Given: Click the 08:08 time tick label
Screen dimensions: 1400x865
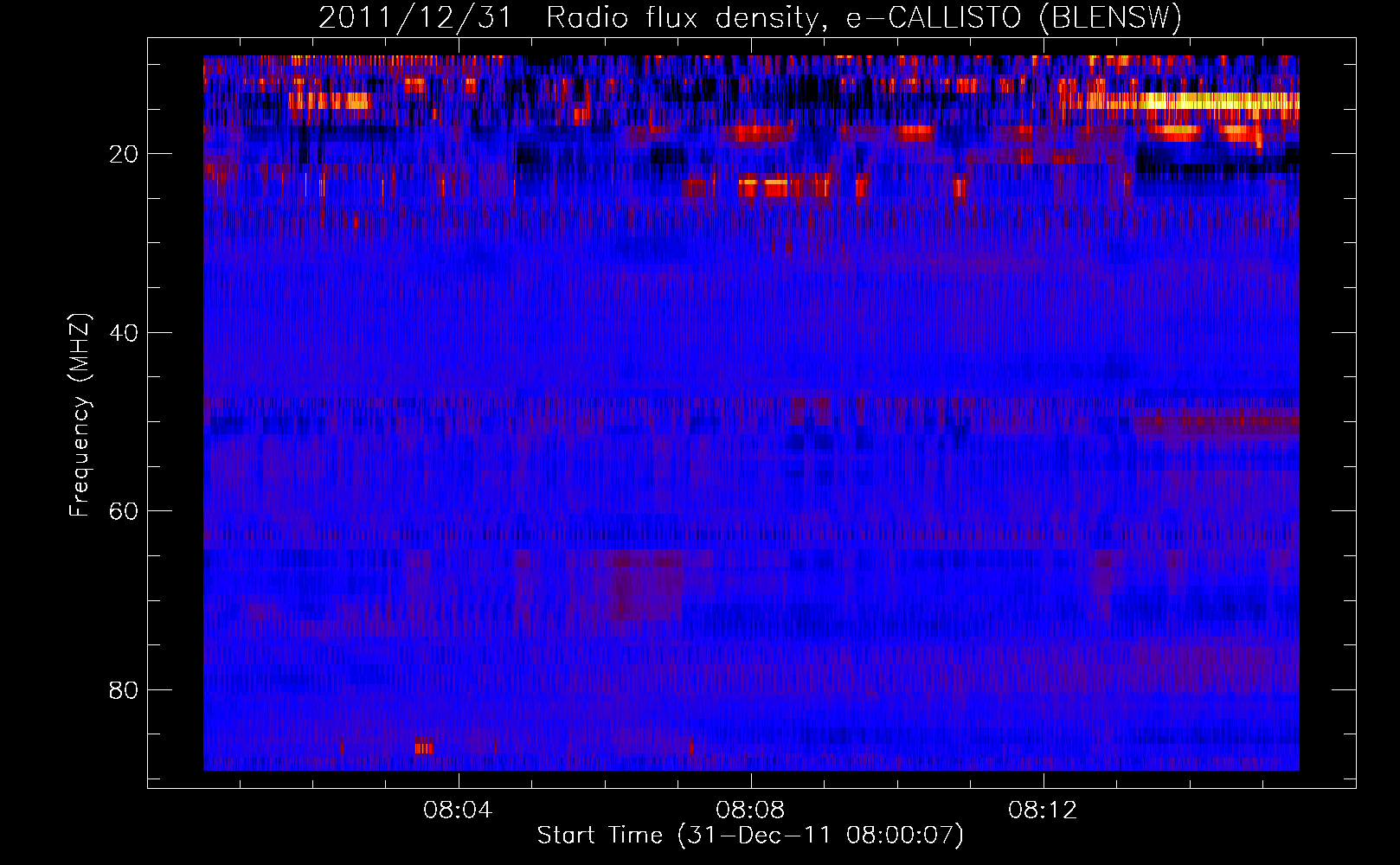Looking at the screenshot, I should click(x=750, y=811).
